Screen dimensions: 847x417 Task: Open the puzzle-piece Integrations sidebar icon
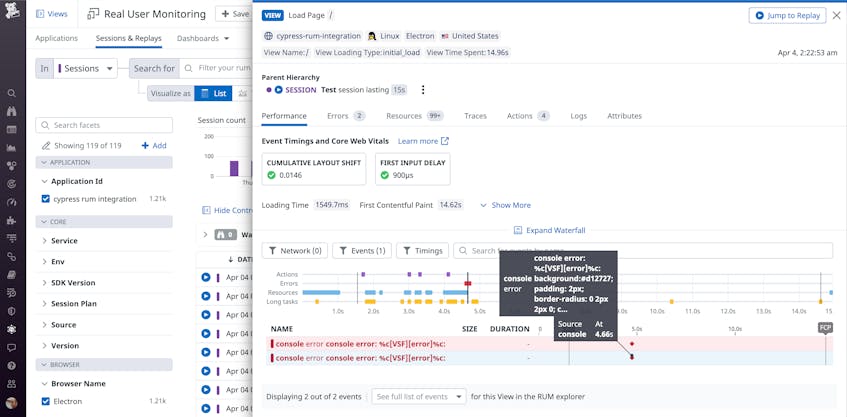point(12,220)
